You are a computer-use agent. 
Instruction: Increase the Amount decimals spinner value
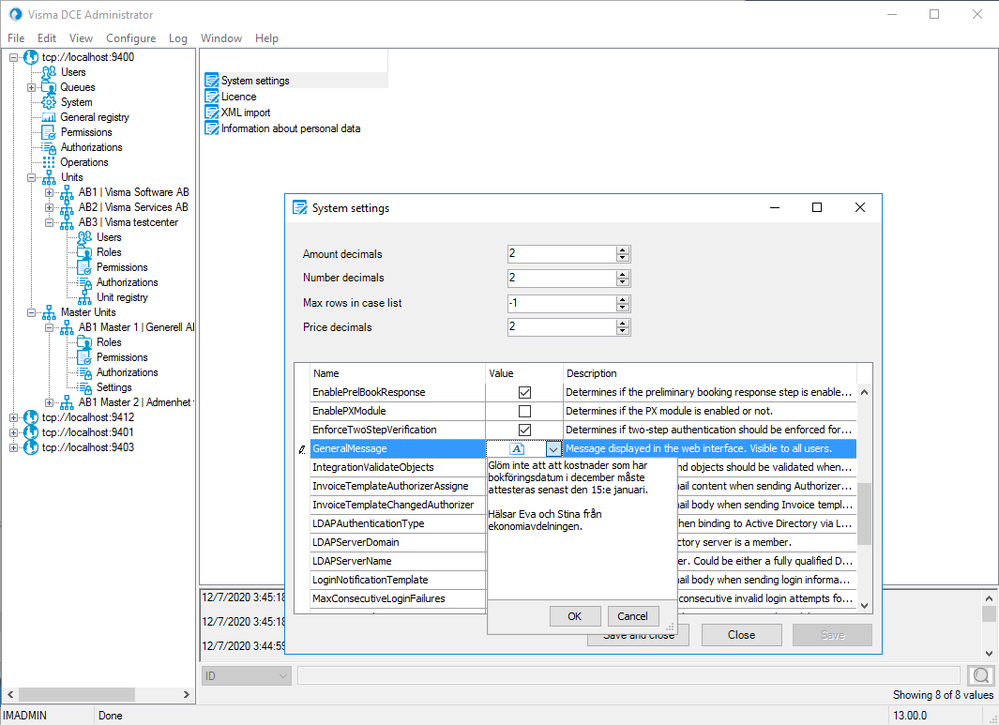pyautogui.click(x=622, y=250)
